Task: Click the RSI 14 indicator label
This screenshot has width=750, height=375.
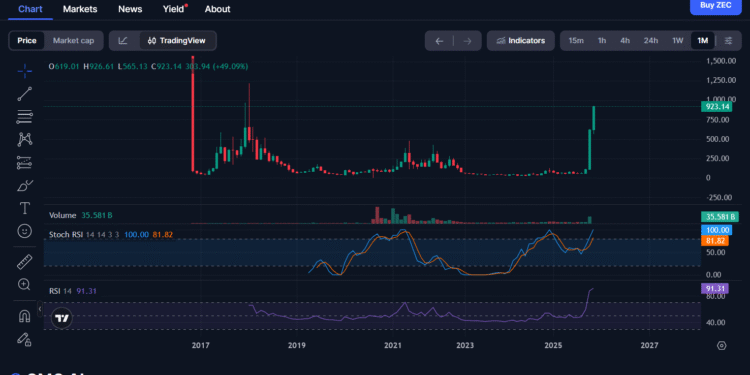Action: (61, 291)
